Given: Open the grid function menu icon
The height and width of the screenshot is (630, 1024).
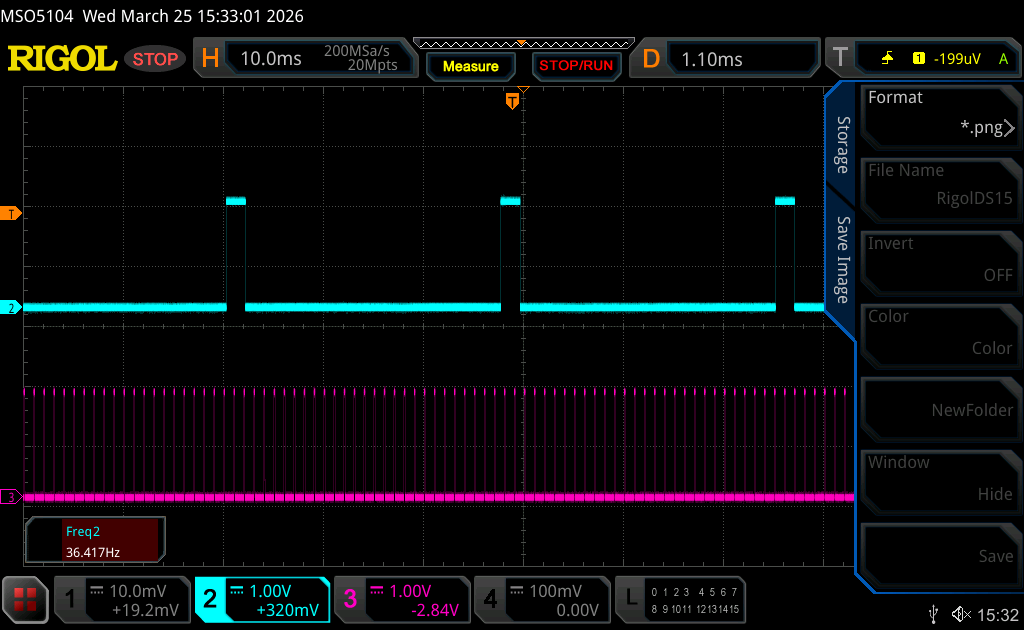Looking at the screenshot, I should [x=25, y=598].
